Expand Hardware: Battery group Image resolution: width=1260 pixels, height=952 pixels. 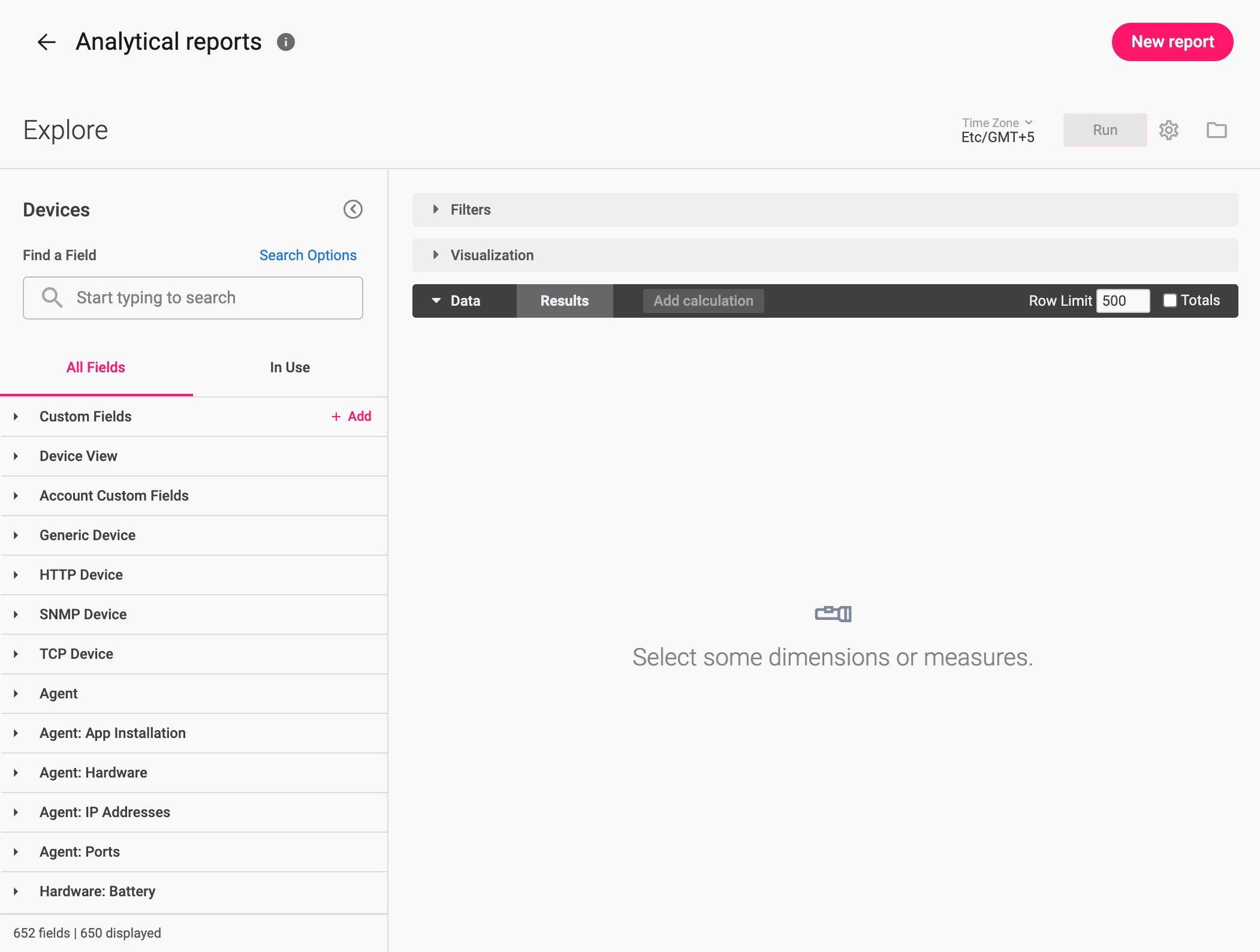(194, 891)
